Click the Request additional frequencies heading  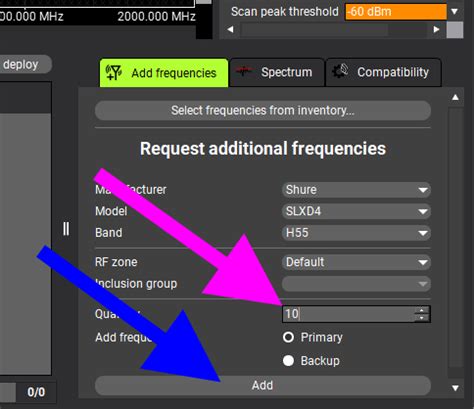tap(263, 149)
